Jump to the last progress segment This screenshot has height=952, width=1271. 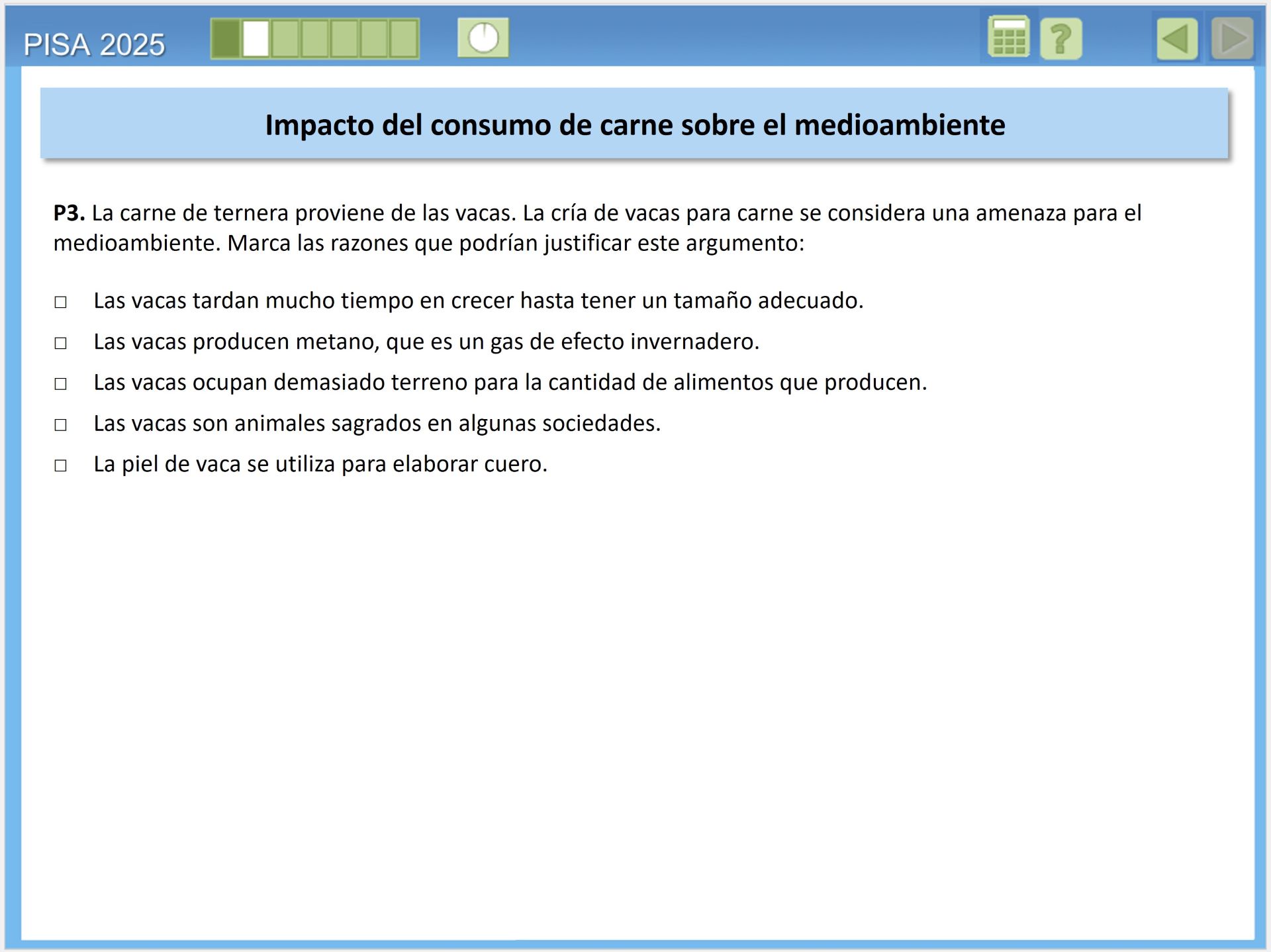pyautogui.click(x=404, y=39)
